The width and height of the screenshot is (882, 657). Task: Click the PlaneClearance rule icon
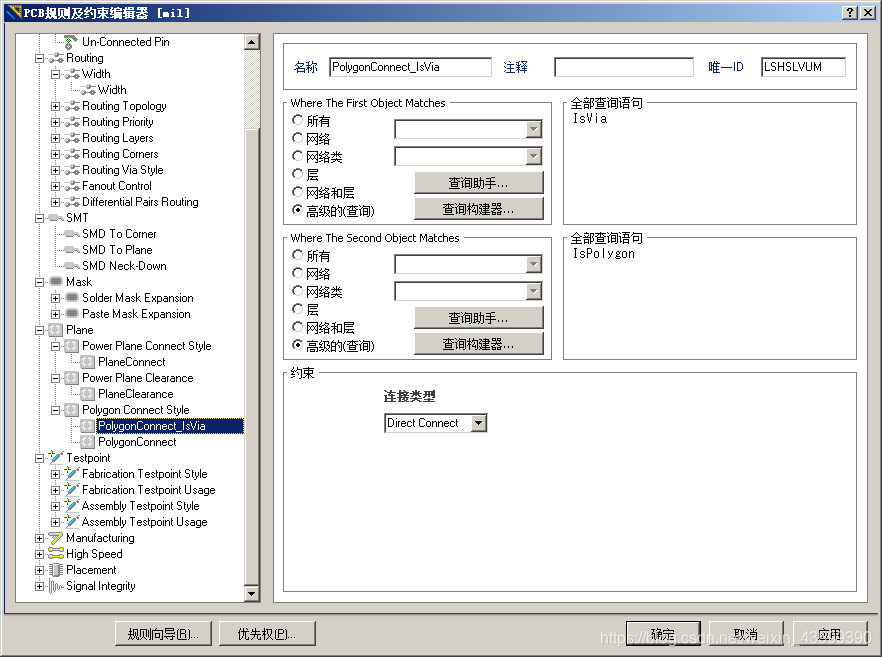[x=88, y=394]
